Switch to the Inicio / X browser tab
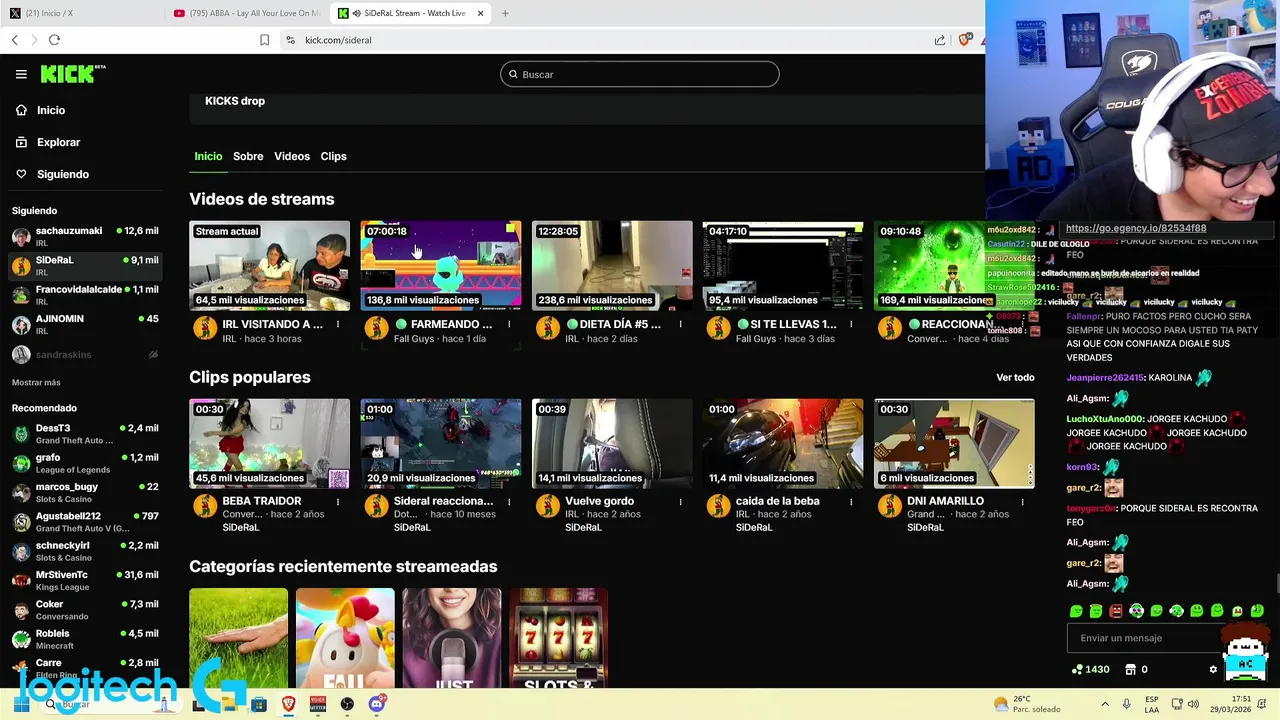The width and height of the screenshot is (1280, 720). pos(82,13)
